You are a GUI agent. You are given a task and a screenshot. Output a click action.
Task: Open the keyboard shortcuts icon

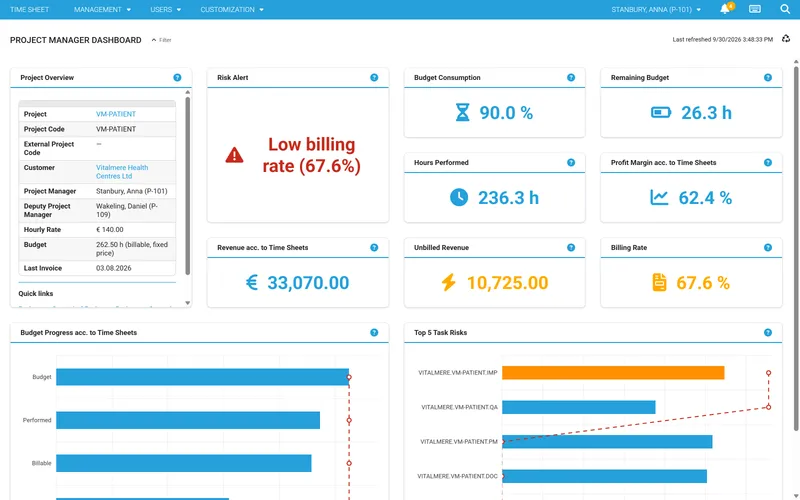[x=755, y=9]
